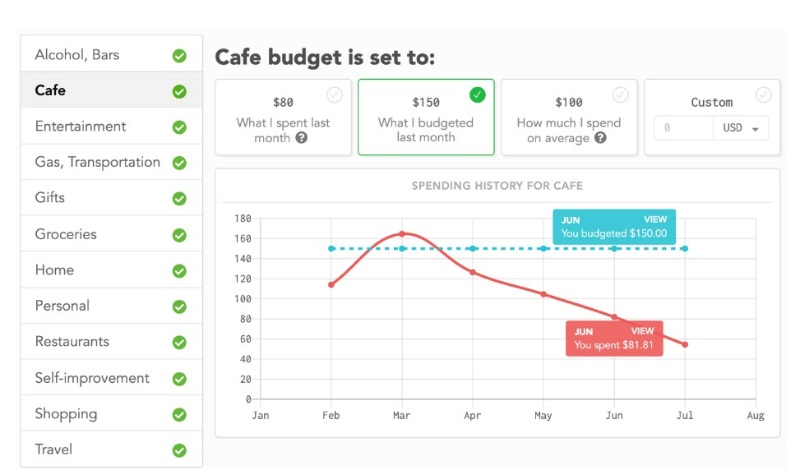Click the green checkmark next to Alcohol, Bars
This screenshot has width=800, height=470.
[x=179, y=55]
